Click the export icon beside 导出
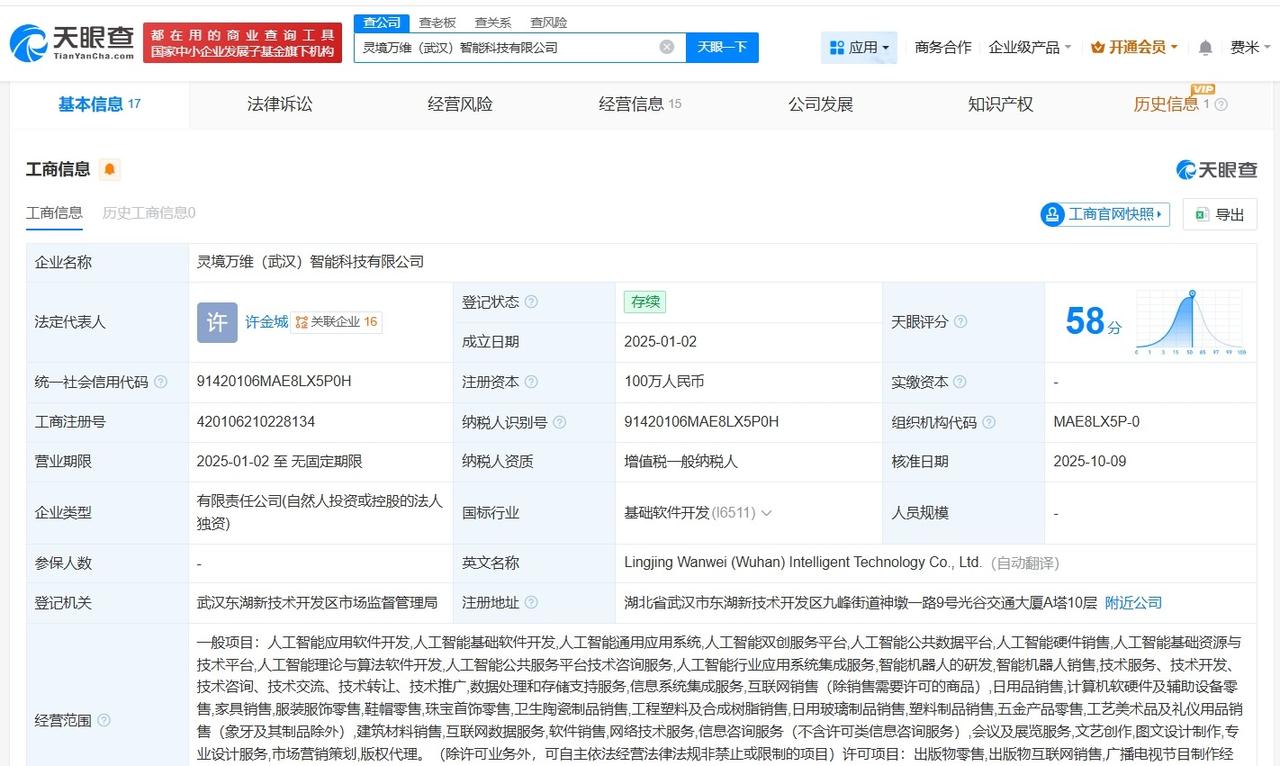 [1202, 214]
